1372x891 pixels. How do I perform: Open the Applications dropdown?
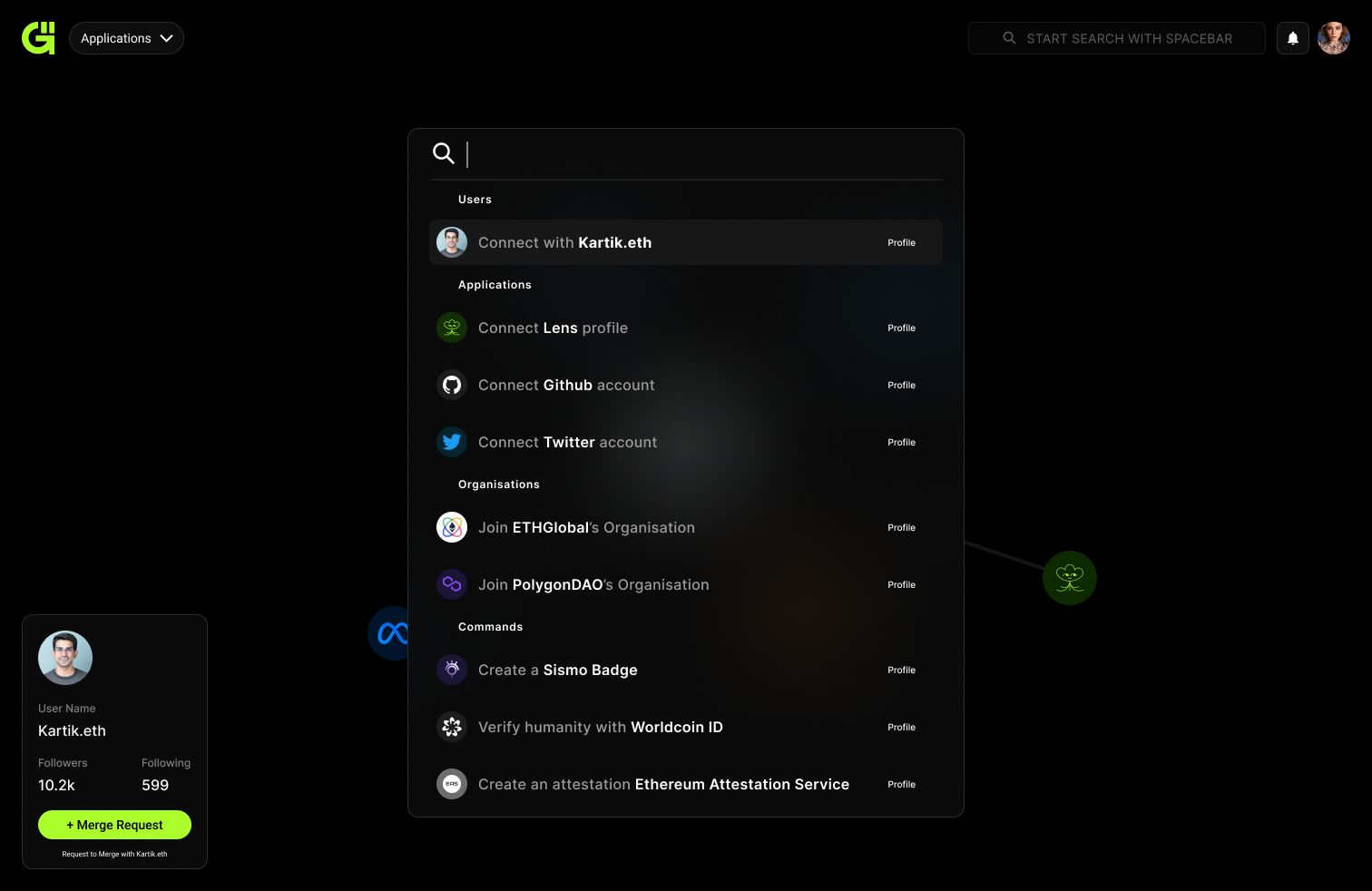coord(126,38)
